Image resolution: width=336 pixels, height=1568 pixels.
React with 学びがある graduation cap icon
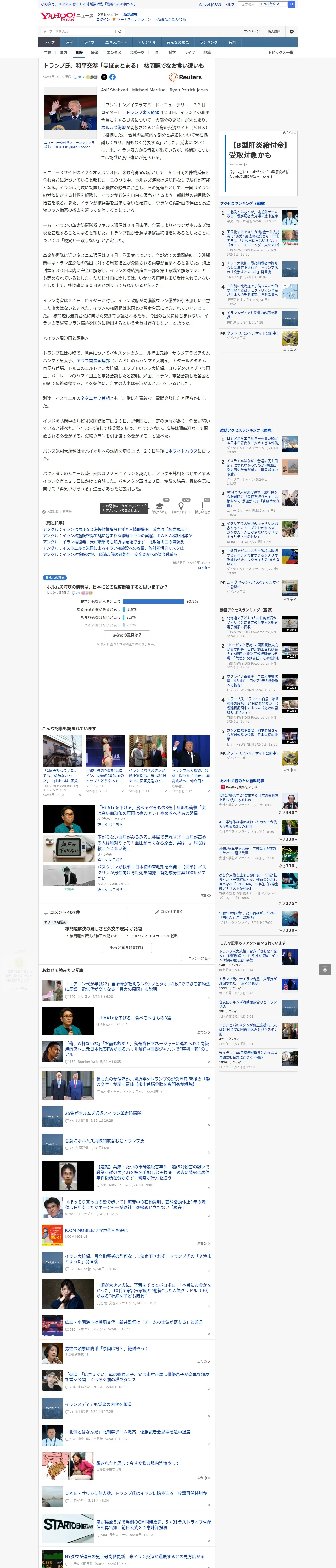(160, 506)
